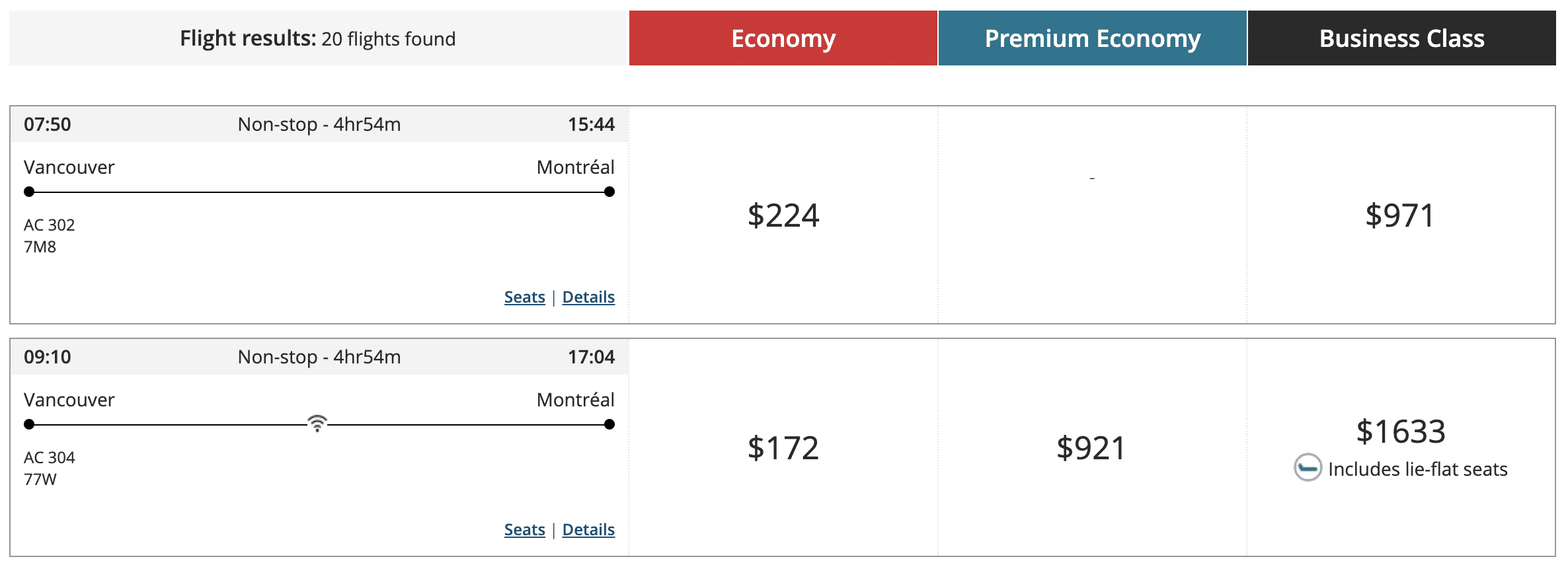Click the Flight results header
This screenshot has width=1568, height=563.
317,38
